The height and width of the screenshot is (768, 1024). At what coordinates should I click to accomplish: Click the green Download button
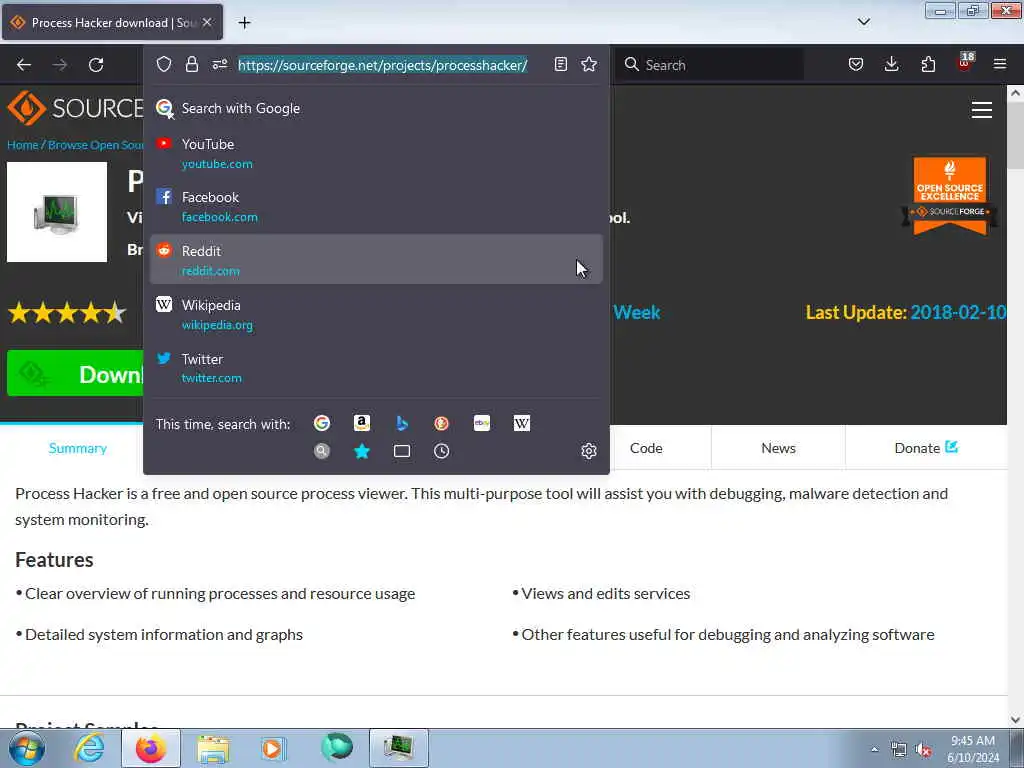point(75,374)
